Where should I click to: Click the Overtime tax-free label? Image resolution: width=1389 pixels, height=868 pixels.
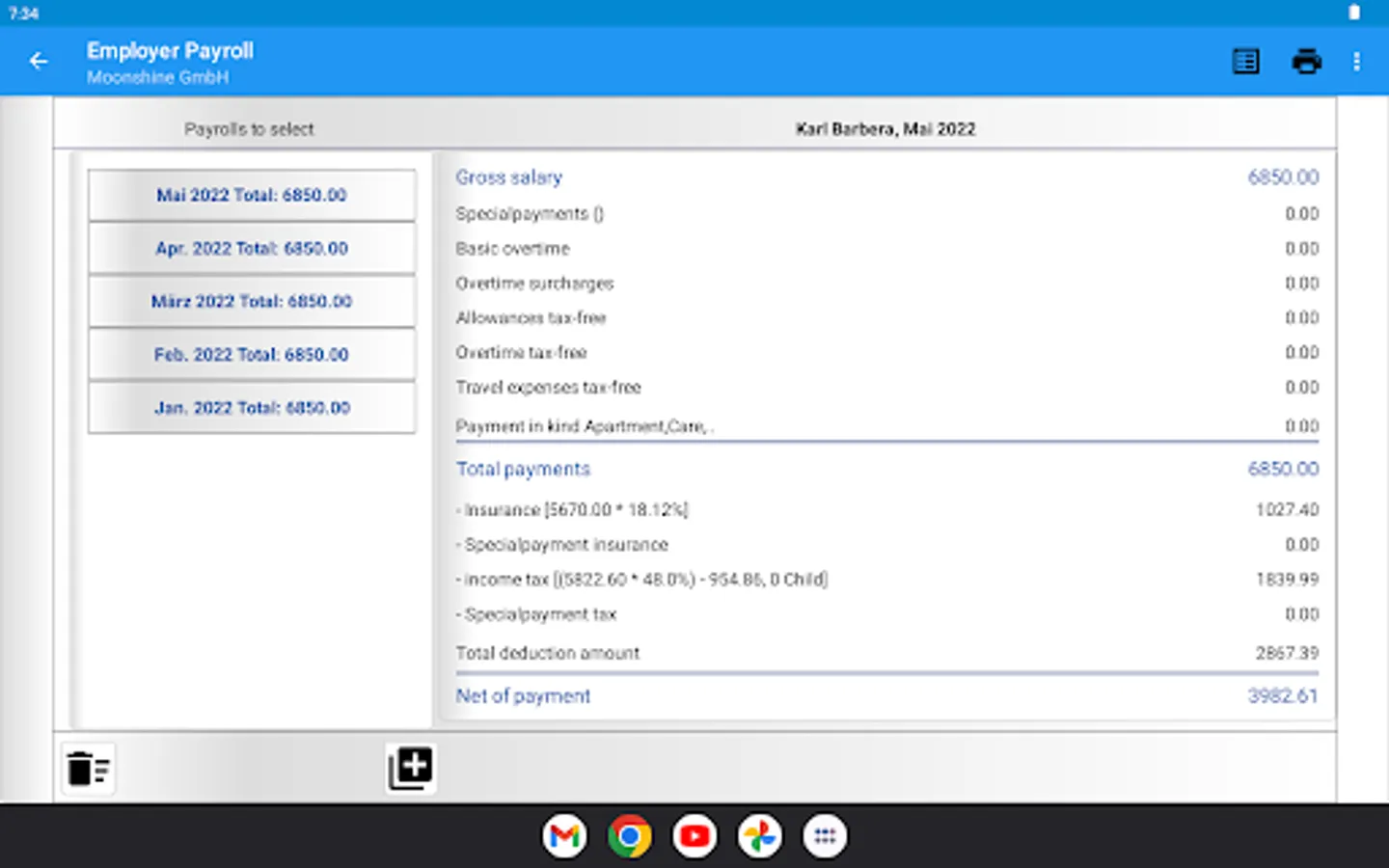click(x=521, y=353)
